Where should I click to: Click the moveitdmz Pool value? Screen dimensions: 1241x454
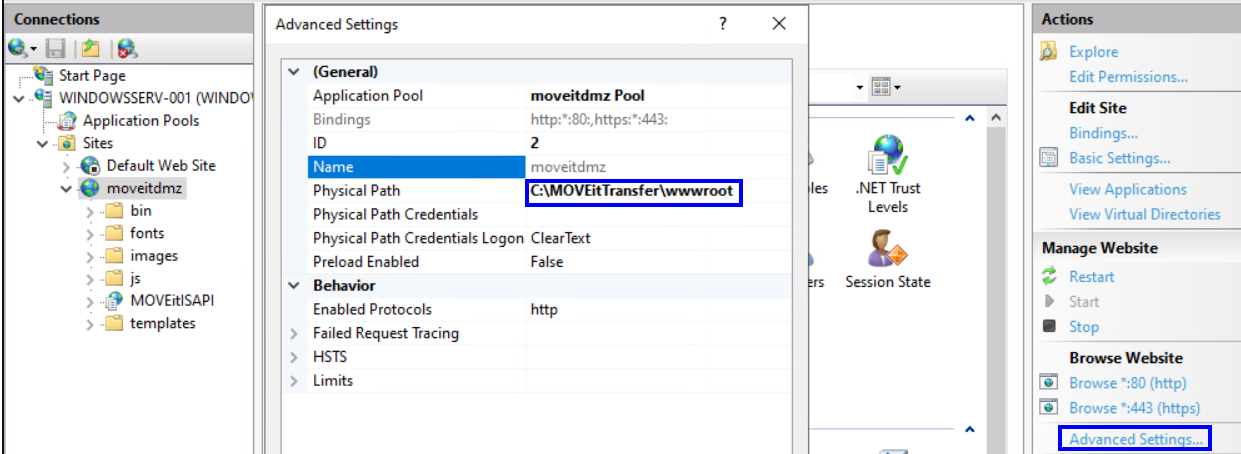point(587,96)
